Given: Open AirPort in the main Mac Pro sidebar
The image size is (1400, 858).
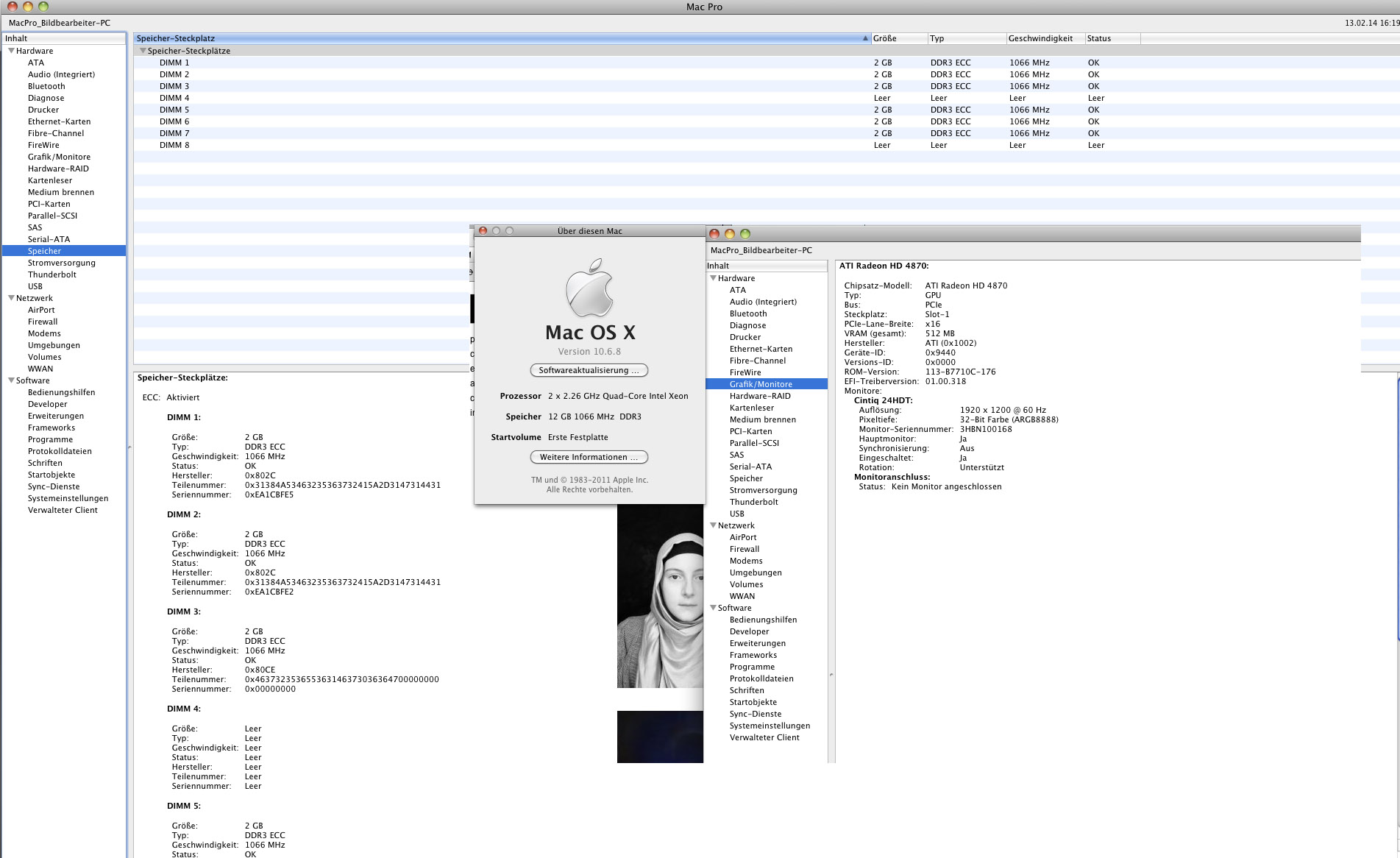Looking at the screenshot, I should coord(41,310).
